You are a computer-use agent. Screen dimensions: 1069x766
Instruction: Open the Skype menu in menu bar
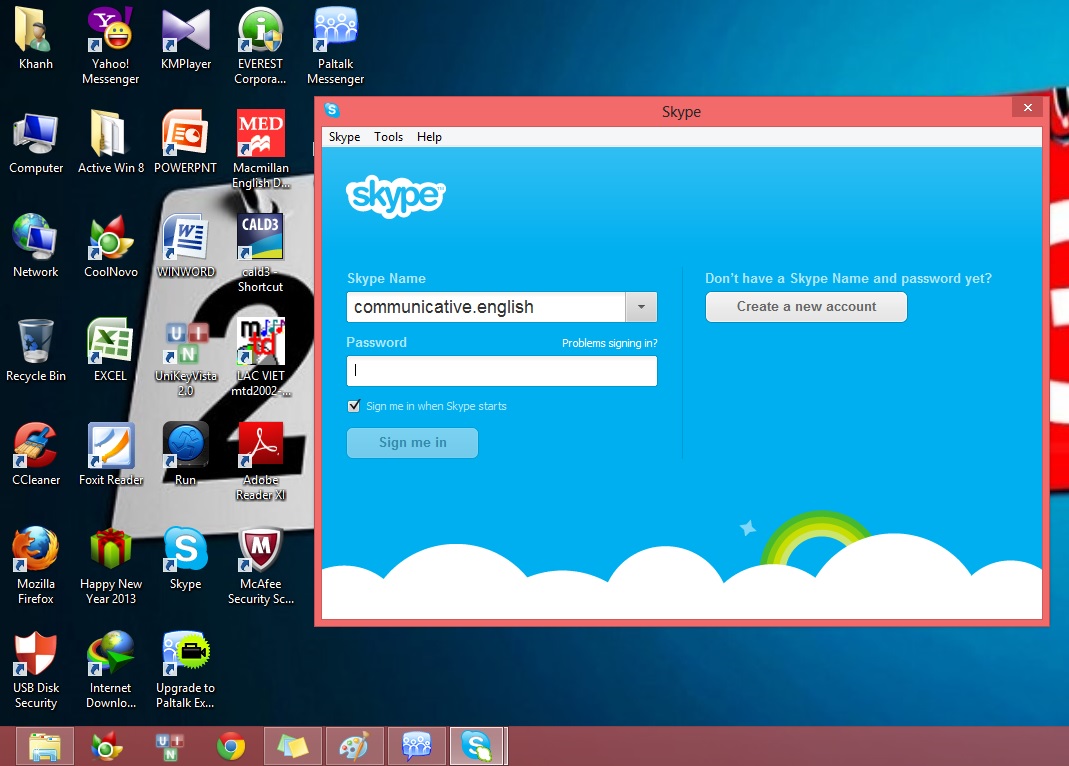click(344, 137)
